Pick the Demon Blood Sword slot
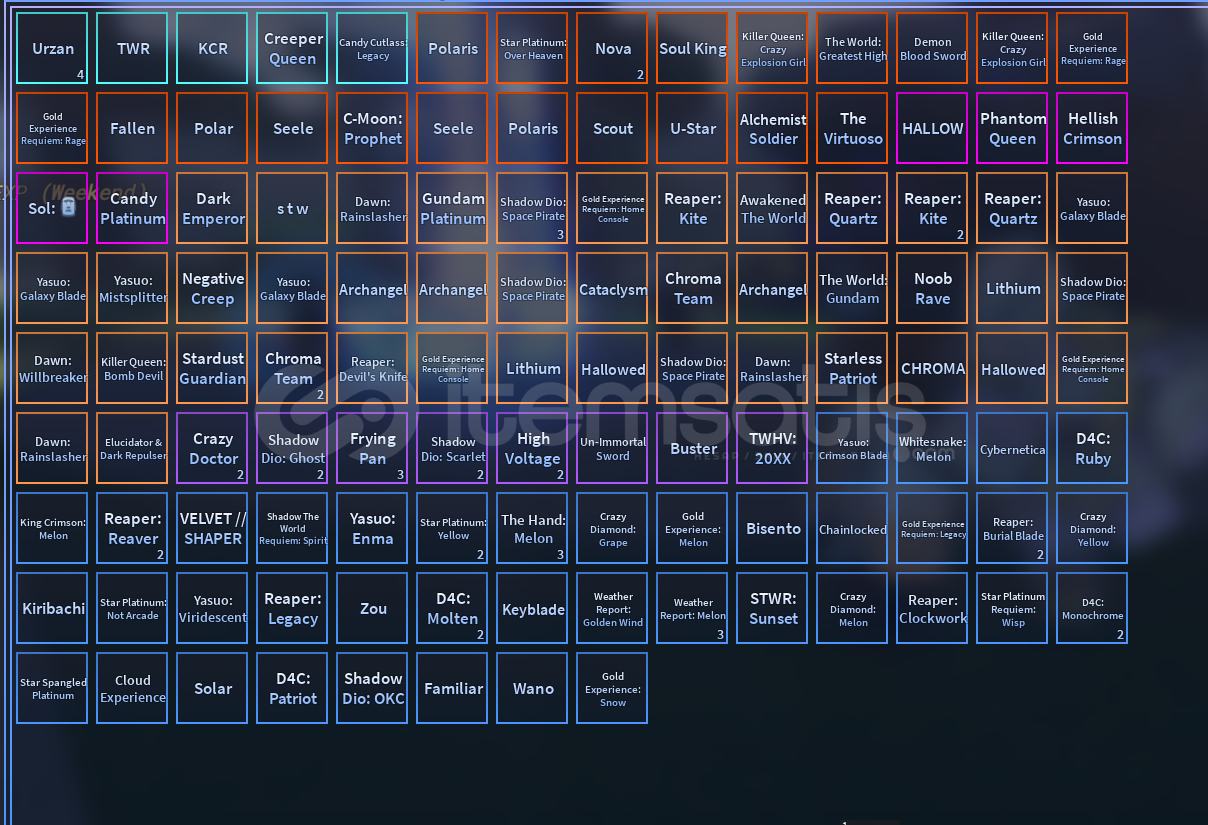 pyautogui.click(x=932, y=48)
